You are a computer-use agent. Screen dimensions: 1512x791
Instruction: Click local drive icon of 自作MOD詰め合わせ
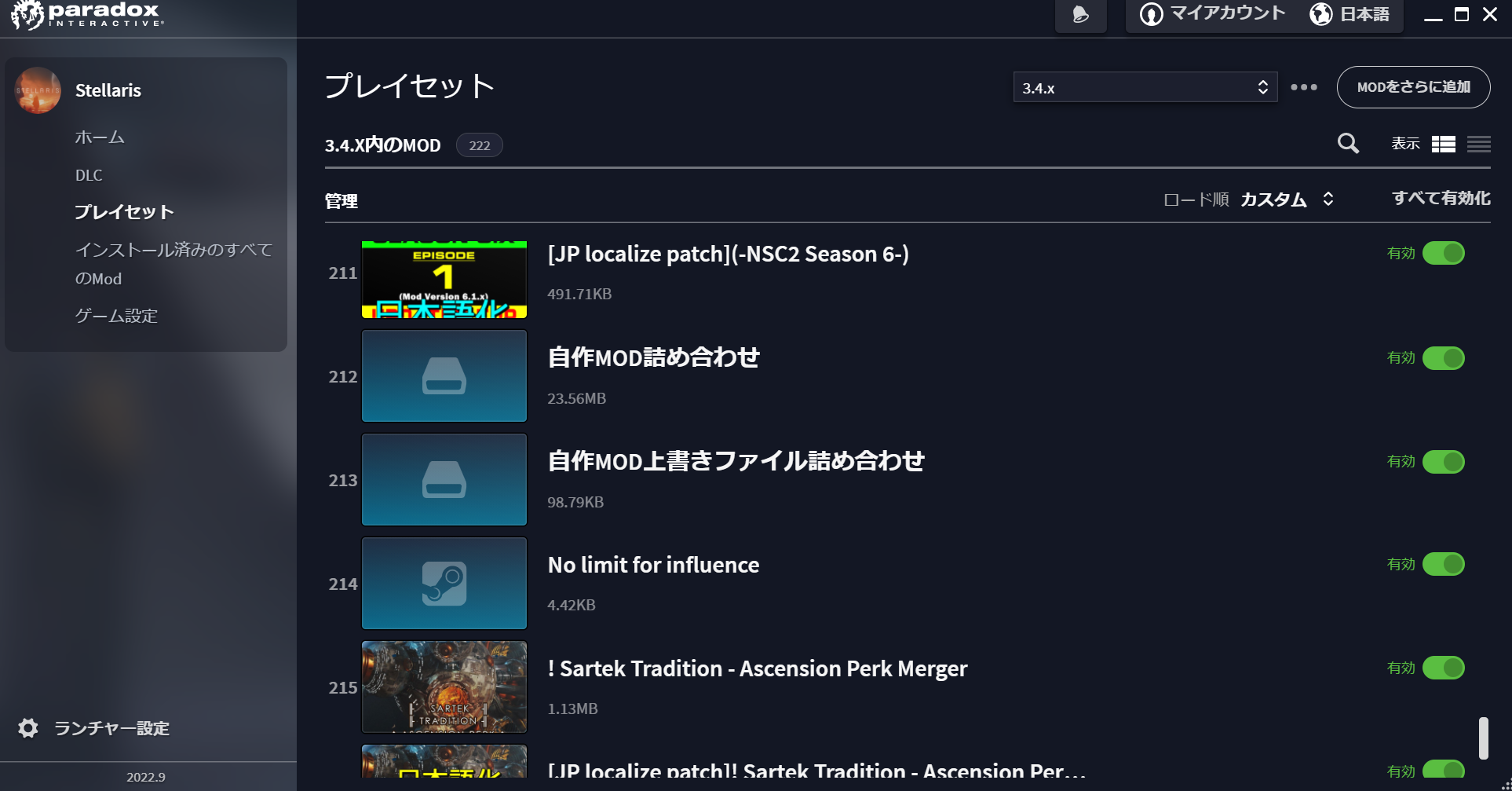pos(444,375)
